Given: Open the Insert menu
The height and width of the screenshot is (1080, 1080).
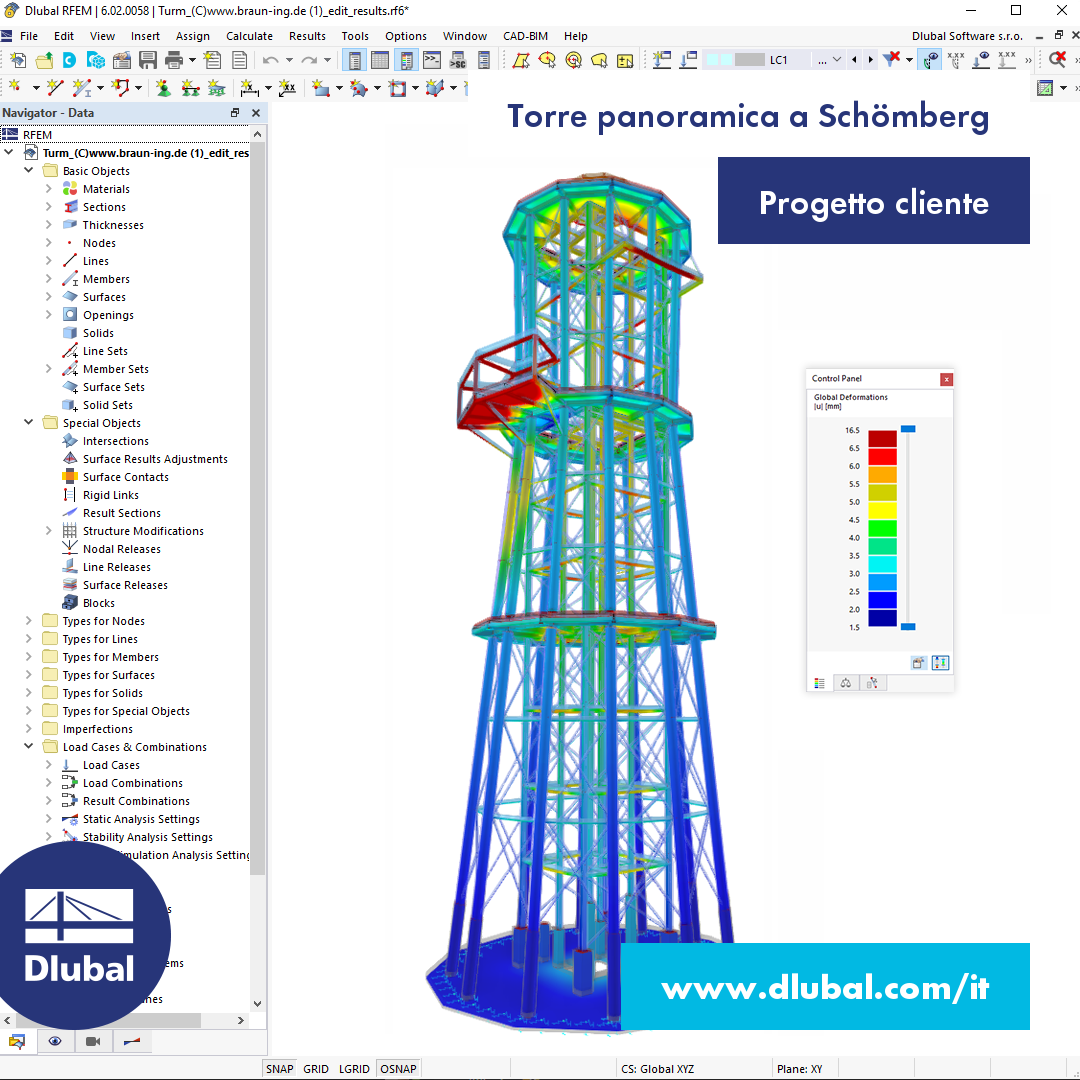Looking at the screenshot, I should tap(145, 36).
